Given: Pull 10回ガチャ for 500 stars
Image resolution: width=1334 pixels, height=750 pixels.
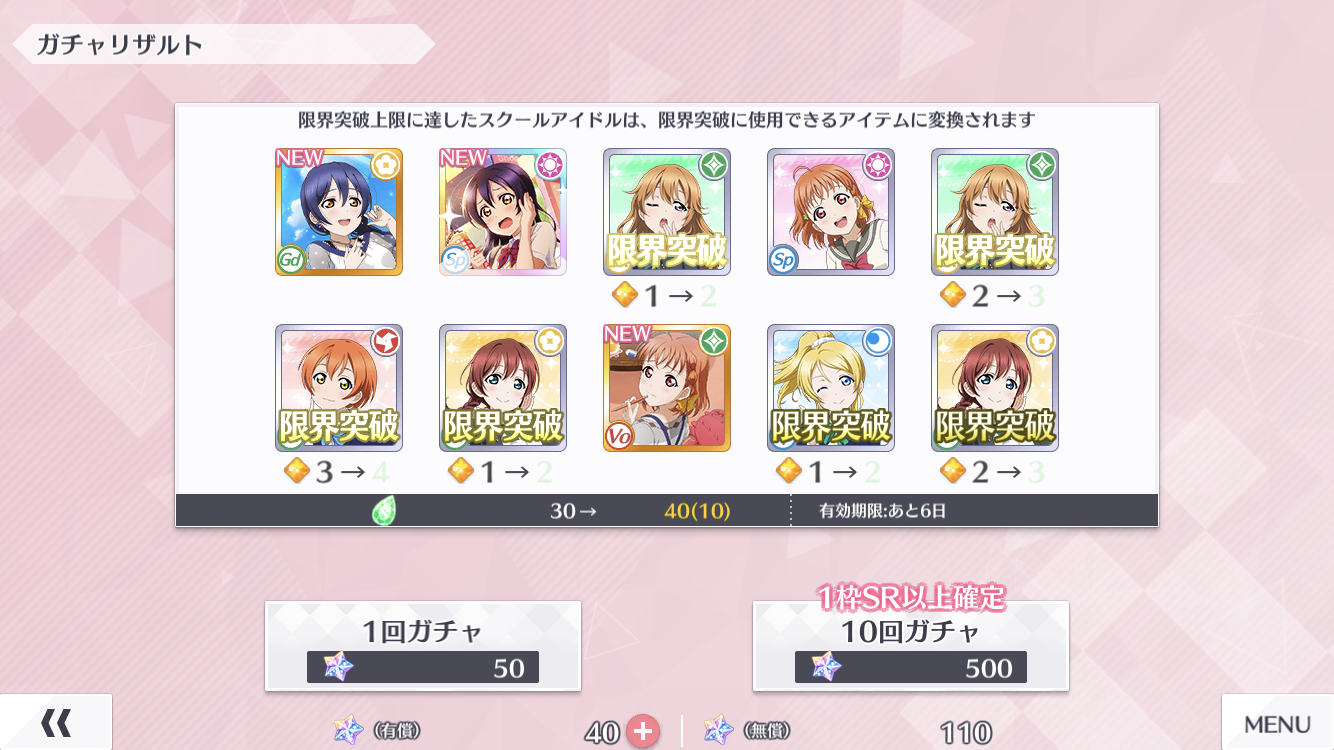Looking at the screenshot, I should 911,646.
